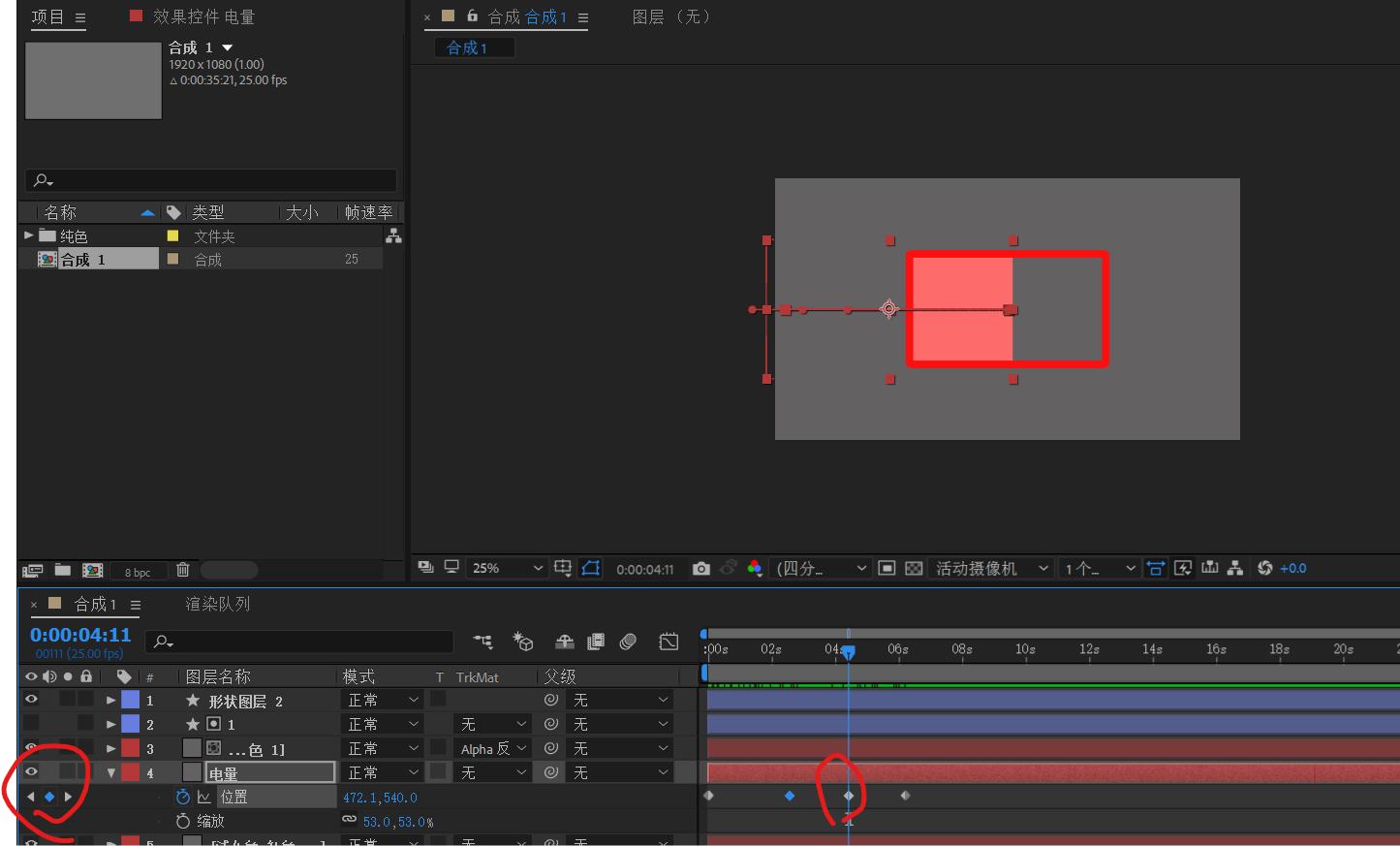This screenshot has height=846, width=1400.
Task: Click the 8 bpc color depth button
Action: click(x=138, y=572)
